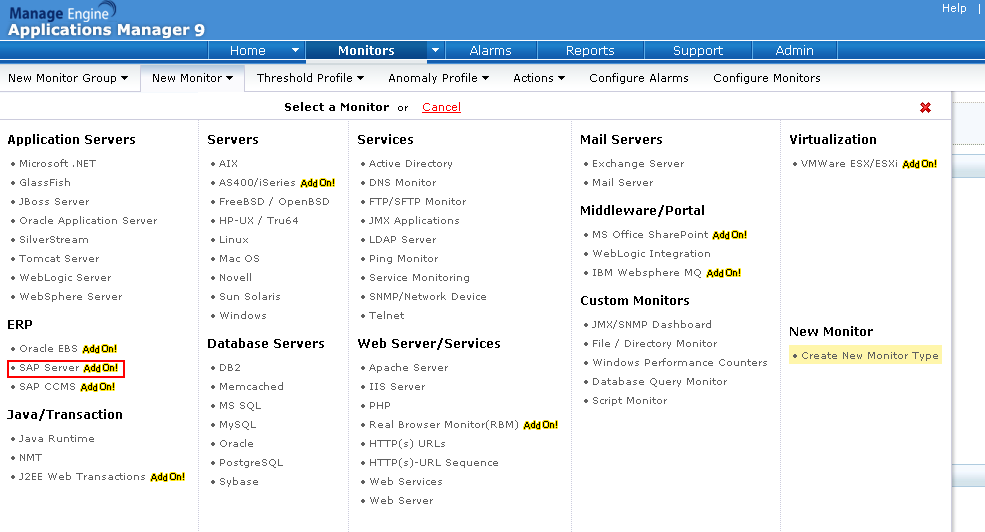Select the PostgreSQL database monitor
985x532 pixels.
click(x=251, y=462)
